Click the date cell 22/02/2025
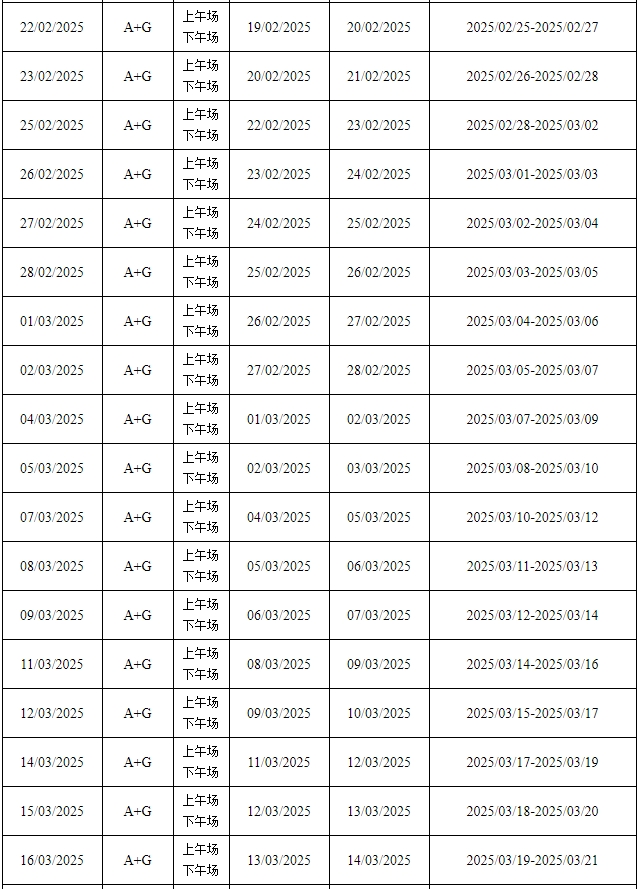639x889 pixels. click(52, 27)
